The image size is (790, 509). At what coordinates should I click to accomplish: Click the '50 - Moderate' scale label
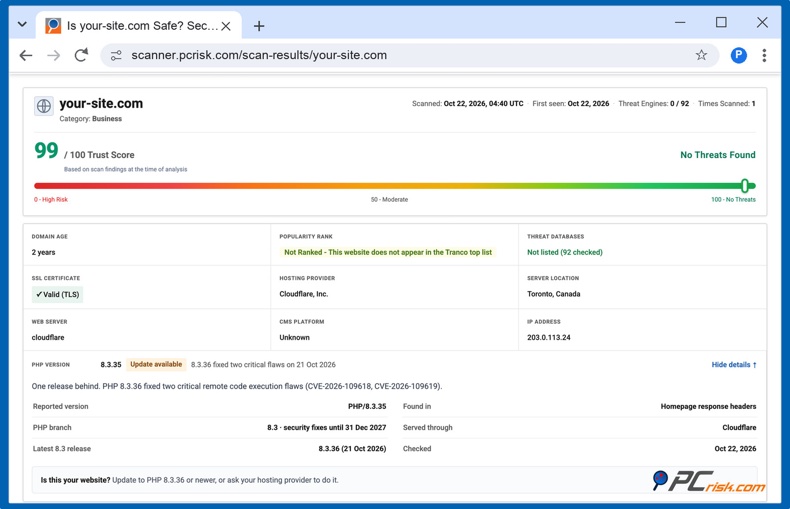point(389,200)
